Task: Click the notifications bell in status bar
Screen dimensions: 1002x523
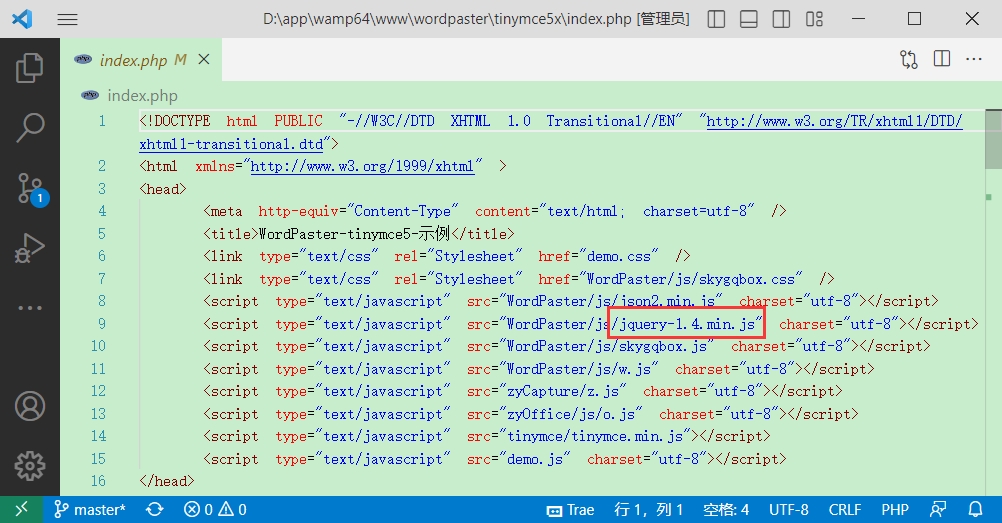Action: [976, 510]
